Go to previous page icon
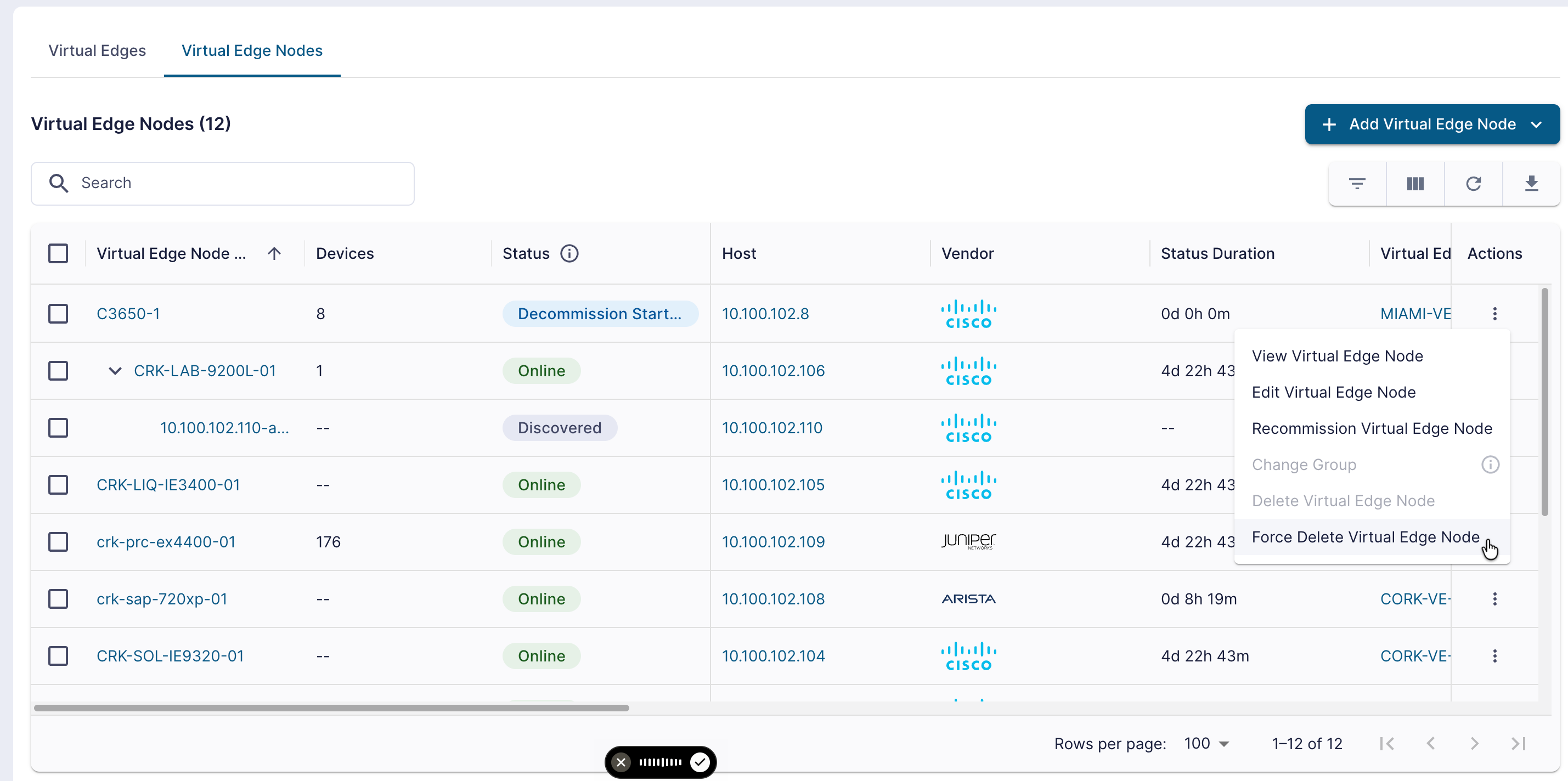 click(x=1431, y=743)
